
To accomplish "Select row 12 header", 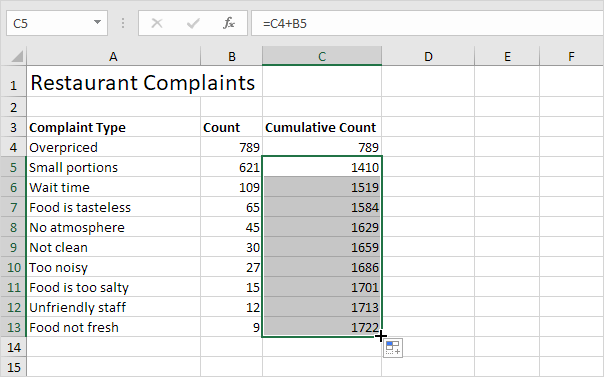I will coord(13,307).
